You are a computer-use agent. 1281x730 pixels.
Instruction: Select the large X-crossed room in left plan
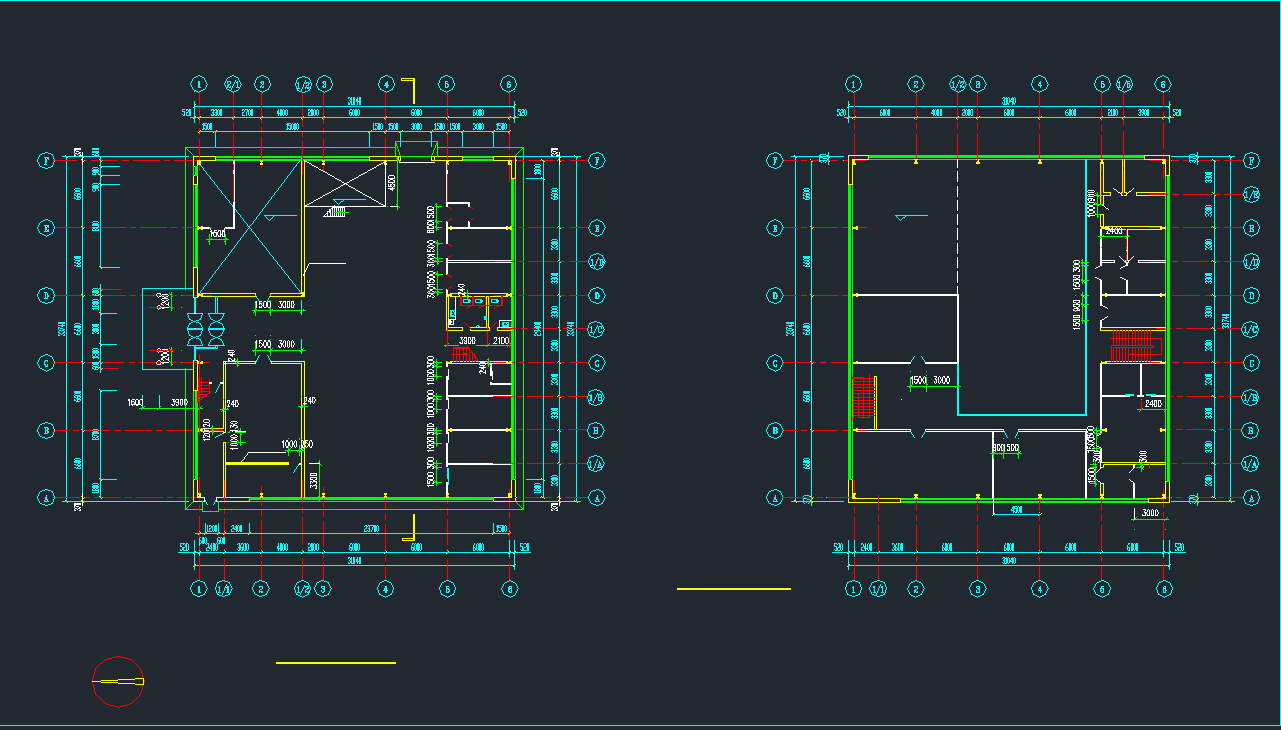tap(250, 227)
